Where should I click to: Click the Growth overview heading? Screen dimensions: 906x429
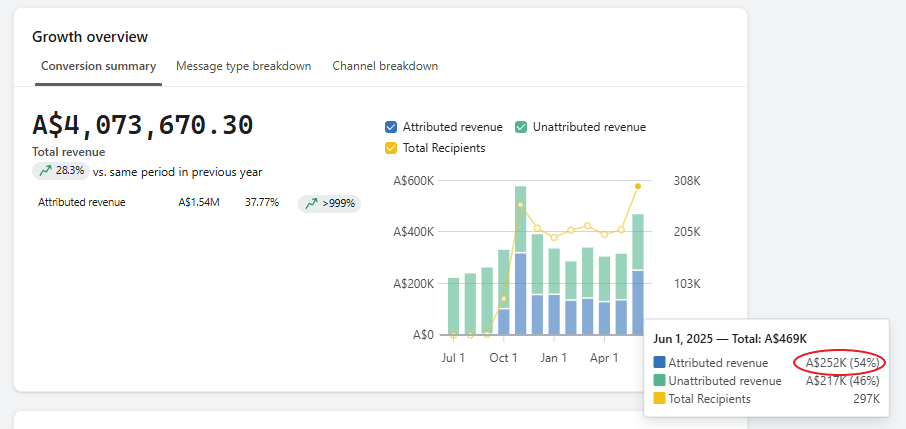pos(90,37)
